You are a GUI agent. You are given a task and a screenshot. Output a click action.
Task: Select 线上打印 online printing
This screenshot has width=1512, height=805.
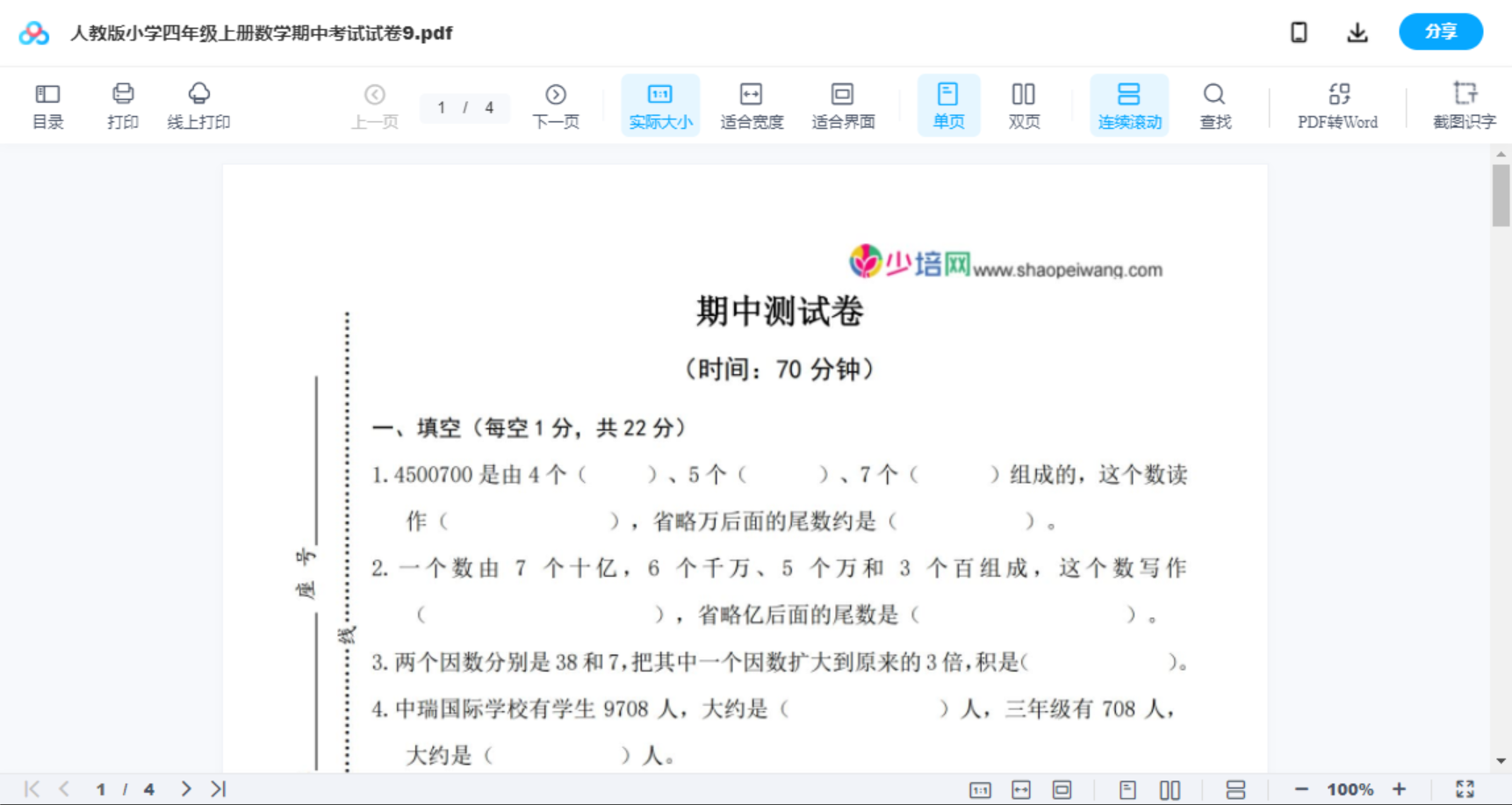[198, 104]
